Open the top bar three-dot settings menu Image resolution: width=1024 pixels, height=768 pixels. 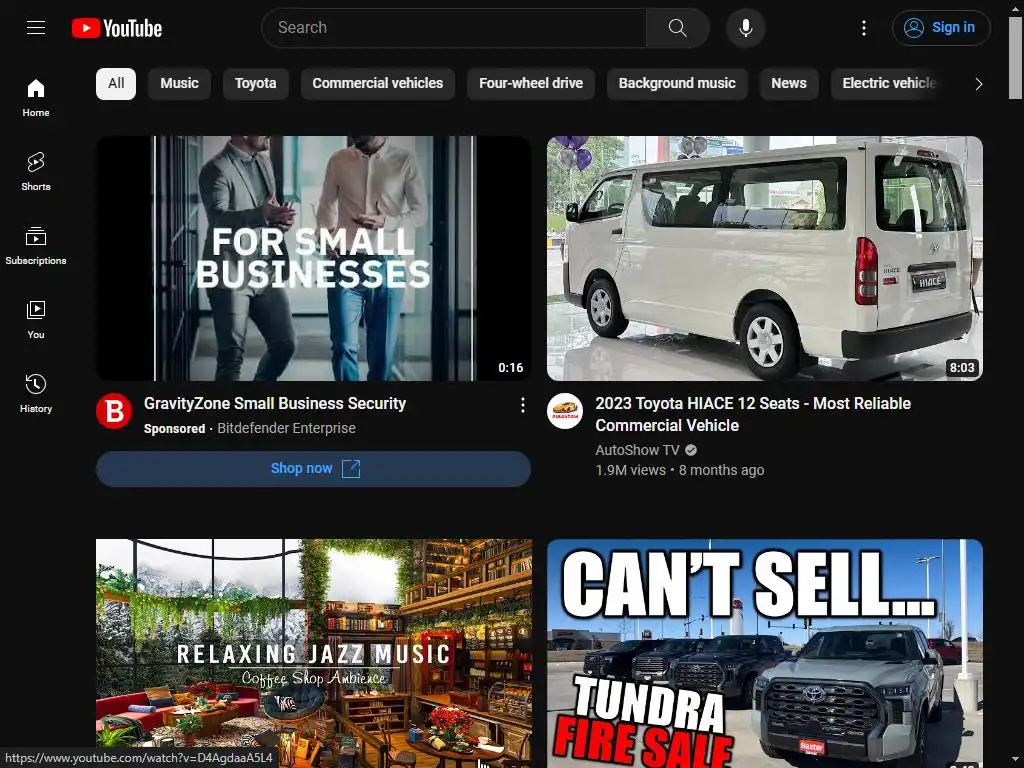(x=863, y=27)
